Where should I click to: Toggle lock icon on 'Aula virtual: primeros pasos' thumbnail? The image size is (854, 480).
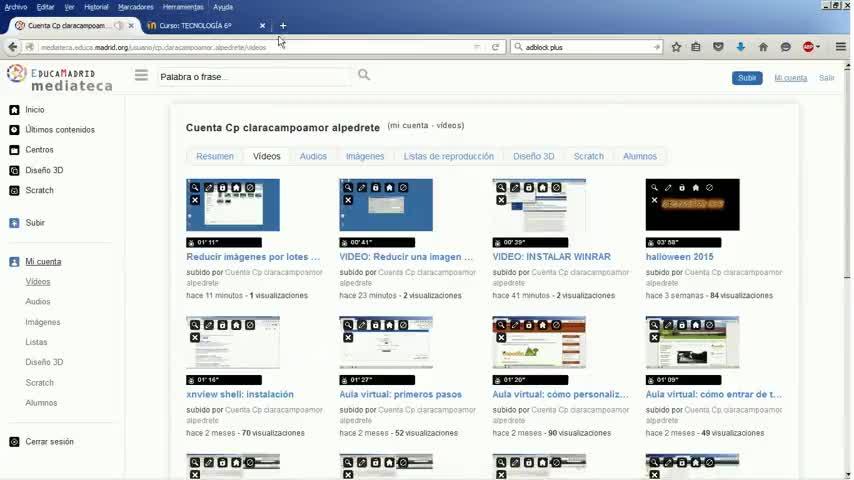click(375, 325)
